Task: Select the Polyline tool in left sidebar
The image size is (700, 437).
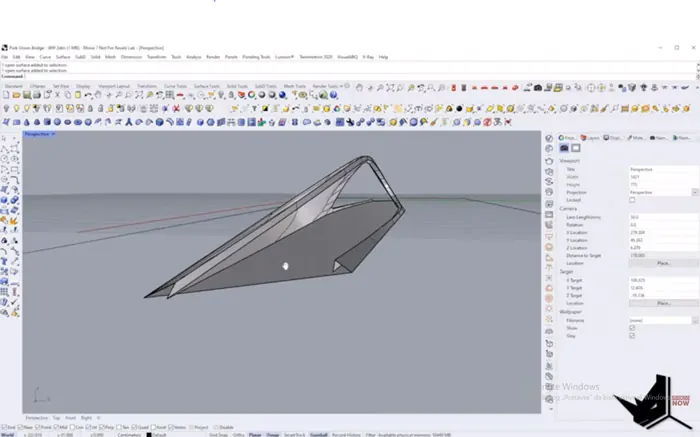Action: (4, 150)
